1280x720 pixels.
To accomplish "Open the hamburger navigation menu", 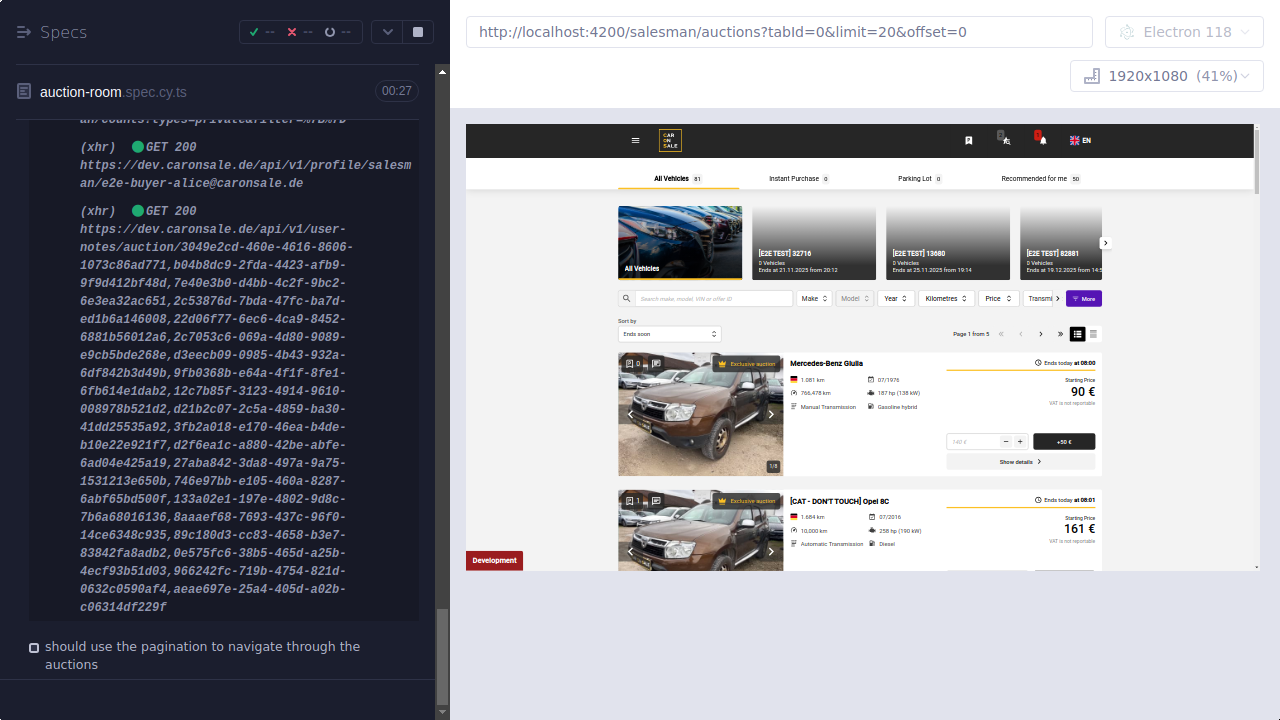I will click(636, 141).
